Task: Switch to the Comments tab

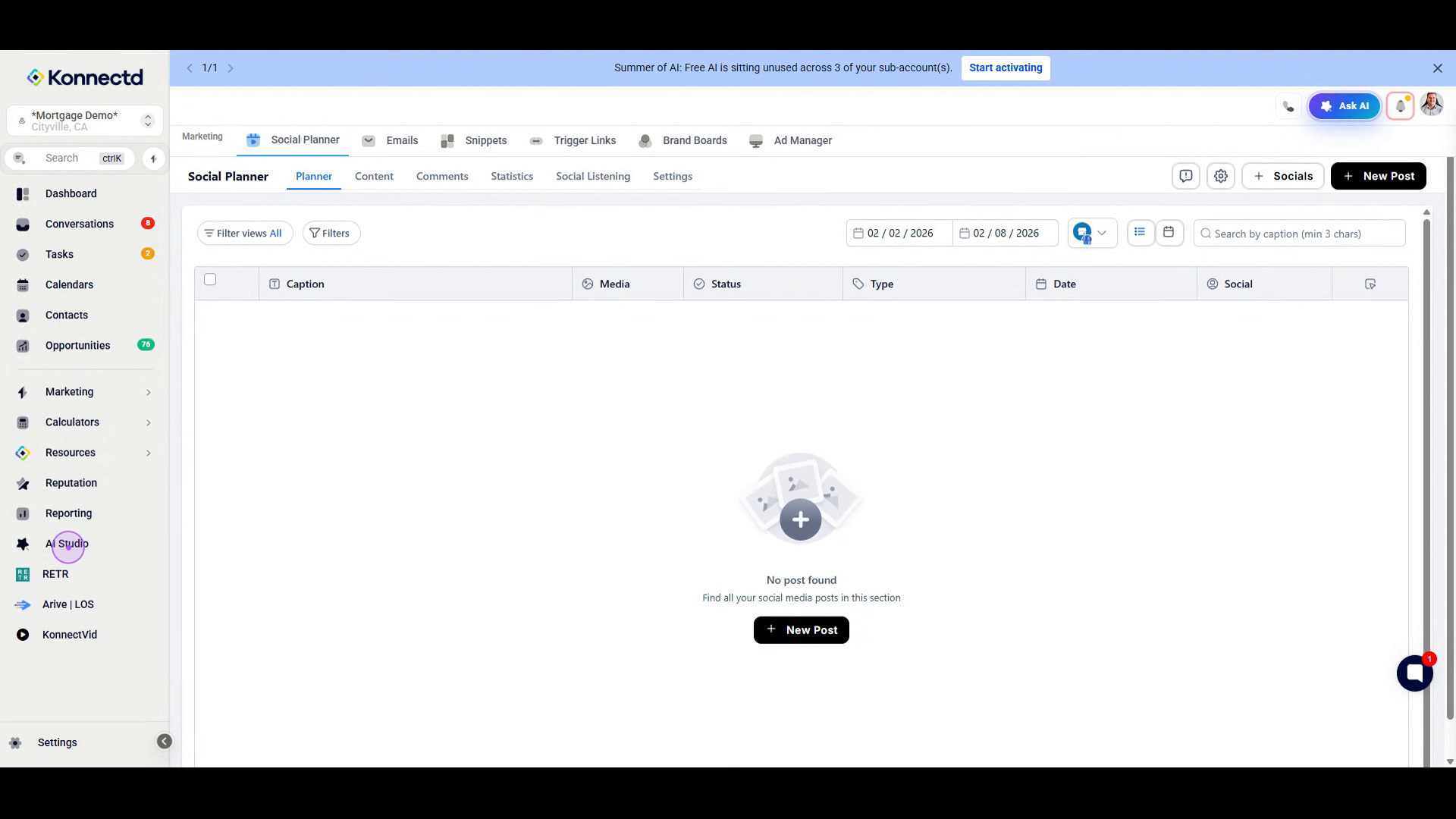Action: click(442, 176)
